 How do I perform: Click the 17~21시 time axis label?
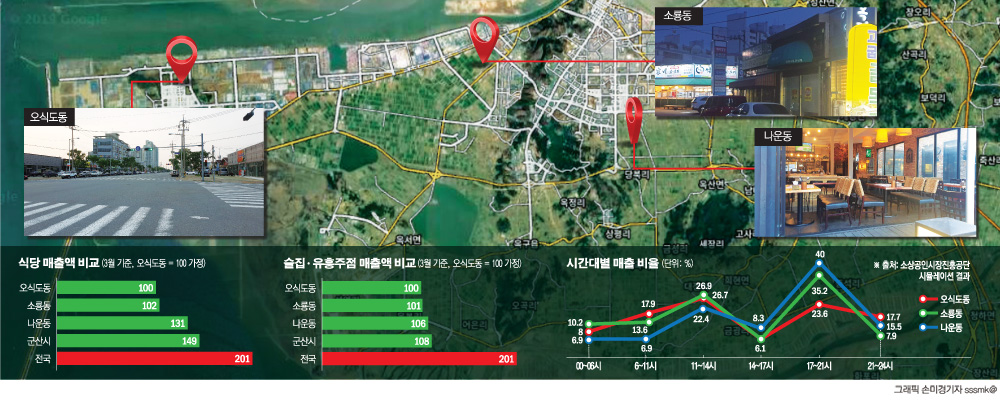(820, 367)
